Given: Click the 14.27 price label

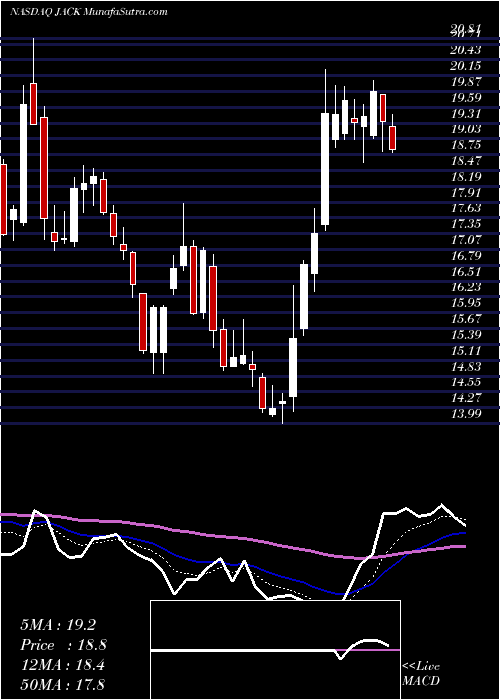Looking at the screenshot, I should [465, 398].
